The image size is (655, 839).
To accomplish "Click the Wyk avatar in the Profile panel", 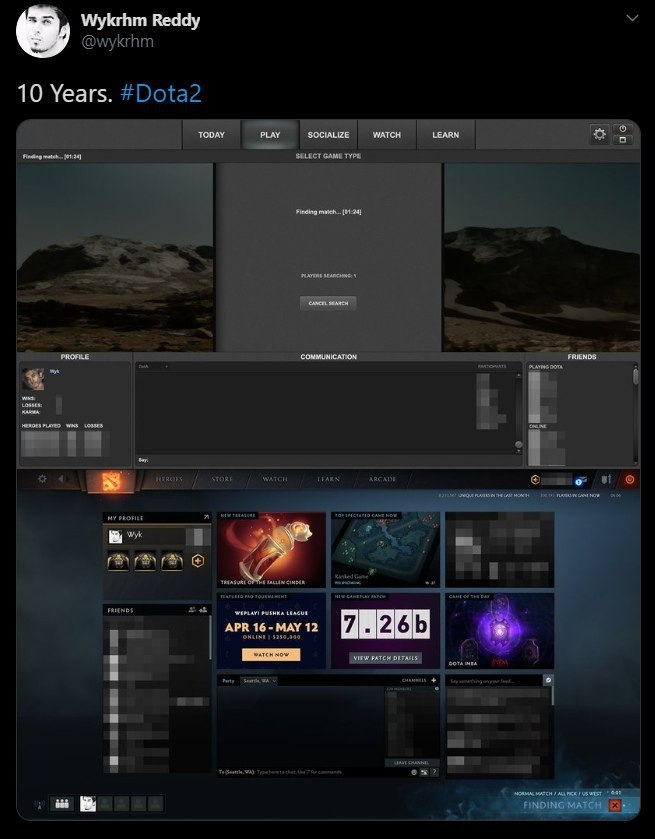I will coord(33,378).
